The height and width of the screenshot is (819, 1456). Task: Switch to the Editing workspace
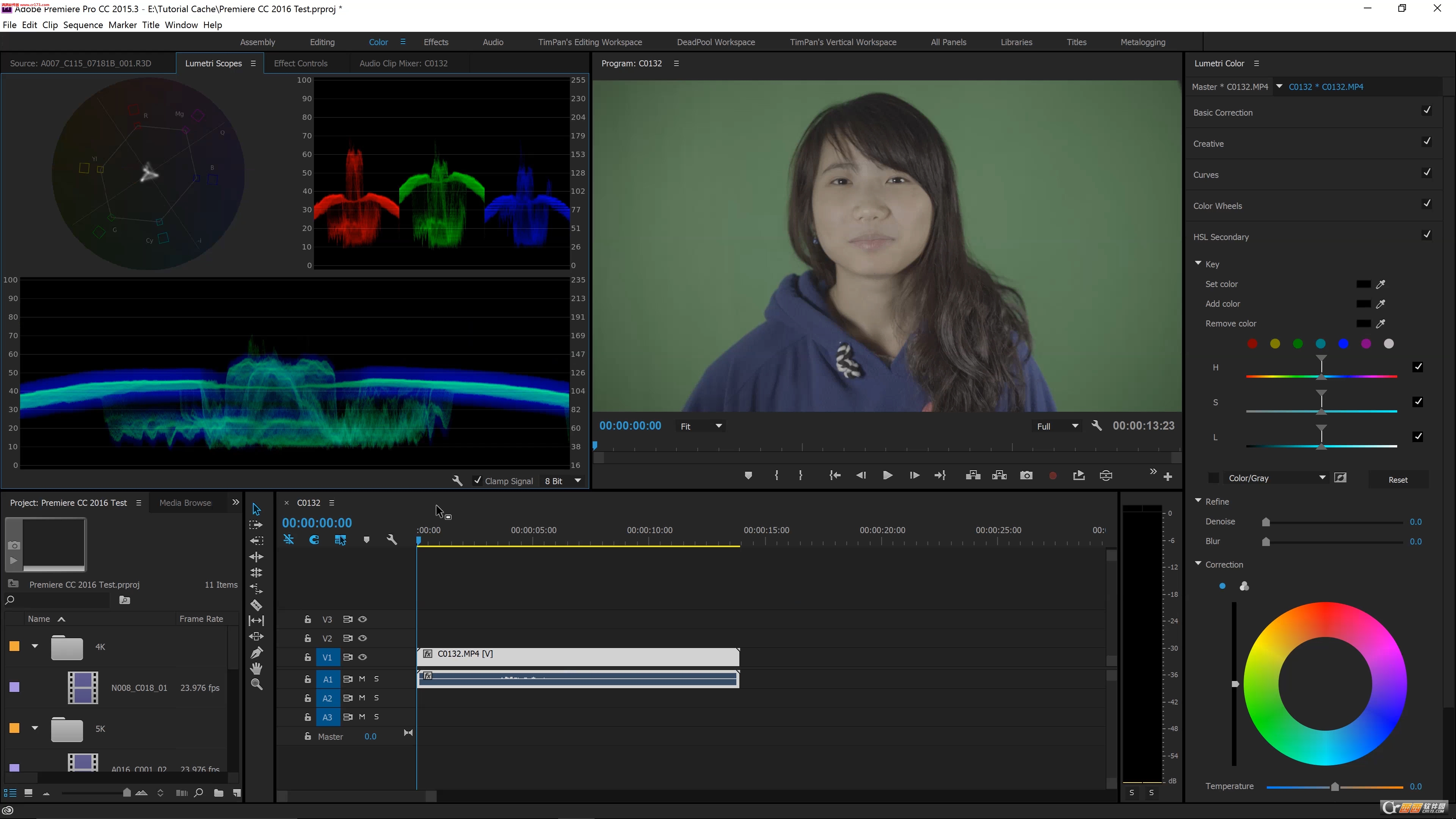tap(322, 42)
